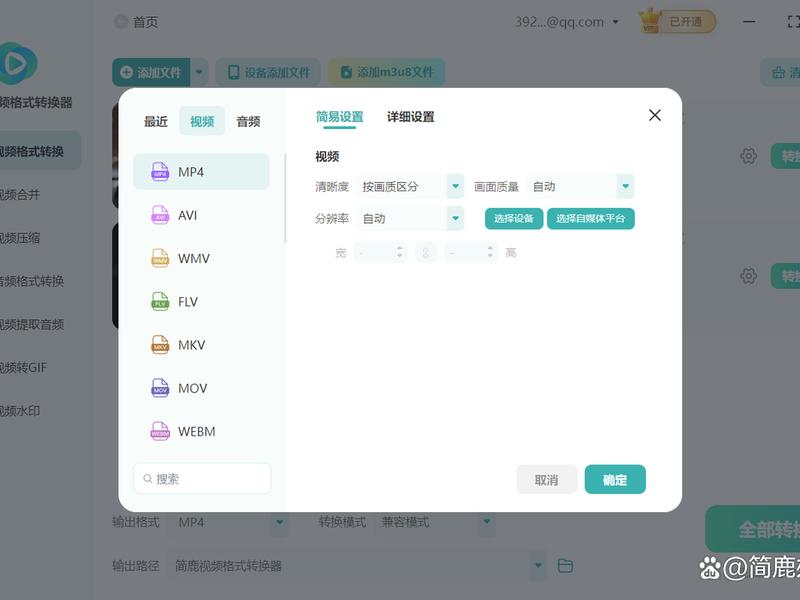Image resolution: width=800 pixels, height=600 pixels.
Task: Open settings gear for first video
Action: coord(748,156)
